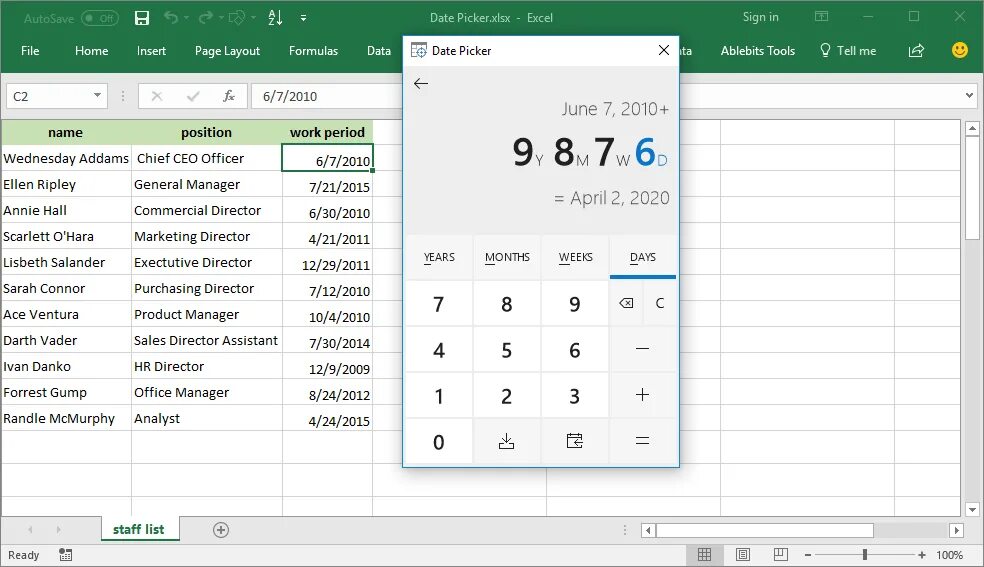Click the Undo arrow icon

[171, 18]
